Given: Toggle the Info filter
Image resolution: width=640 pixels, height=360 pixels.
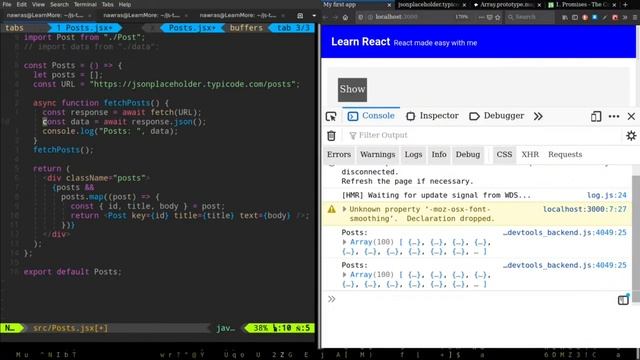Looking at the screenshot, I should click(x=439, y=155).
